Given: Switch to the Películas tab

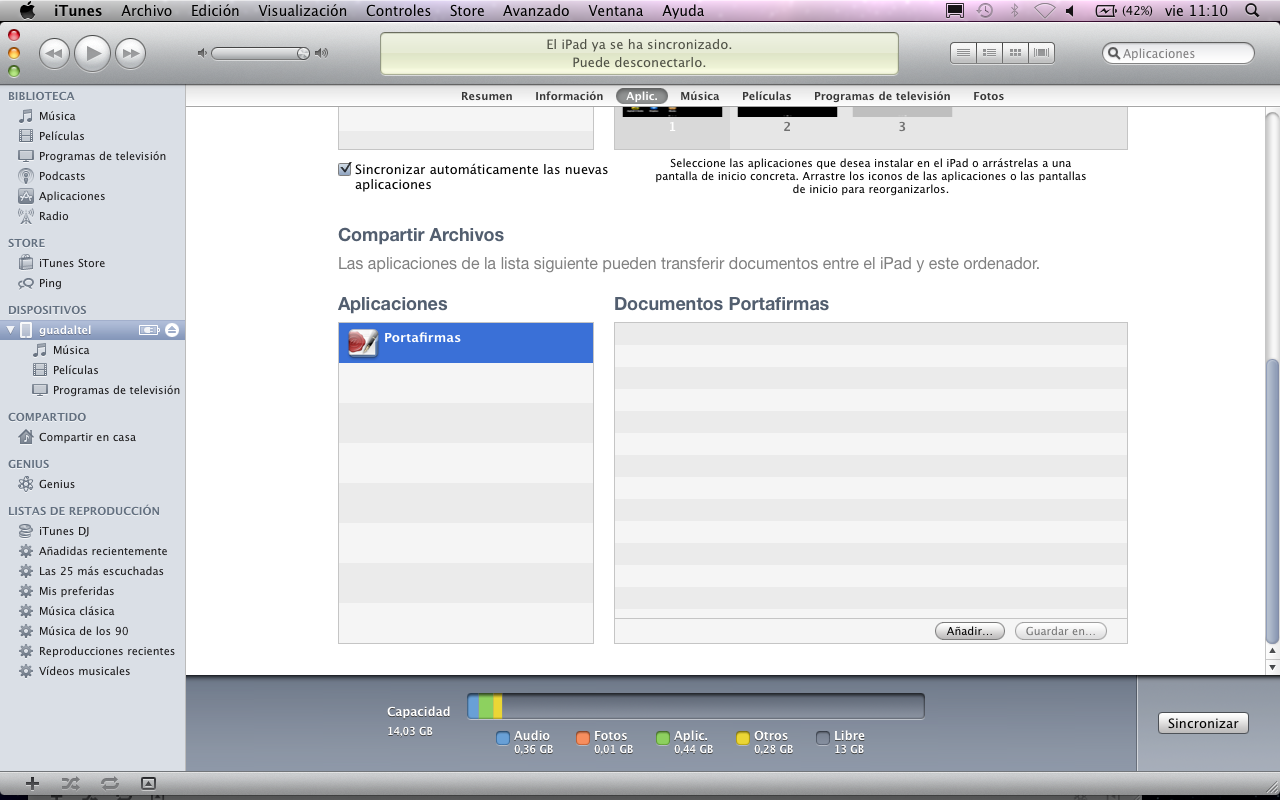Looking at the screenshot, I should coord(766,96).
